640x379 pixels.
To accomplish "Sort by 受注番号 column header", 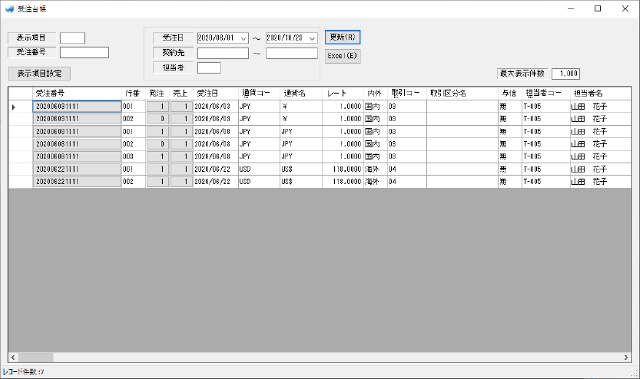I will coord(77,93).
